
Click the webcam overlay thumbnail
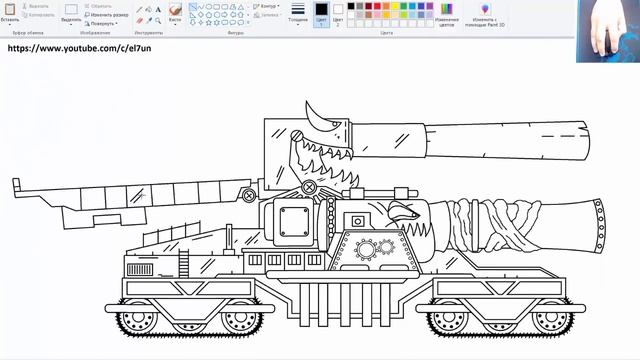(608, 31)
